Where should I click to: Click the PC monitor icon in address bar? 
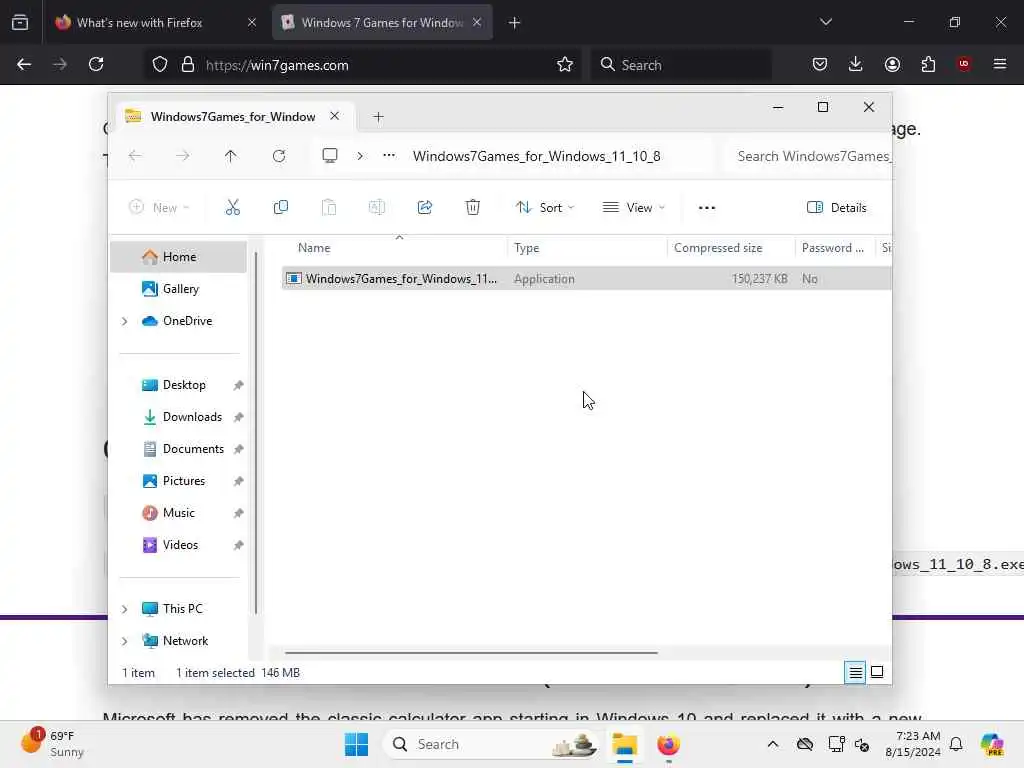coord(330,155)
